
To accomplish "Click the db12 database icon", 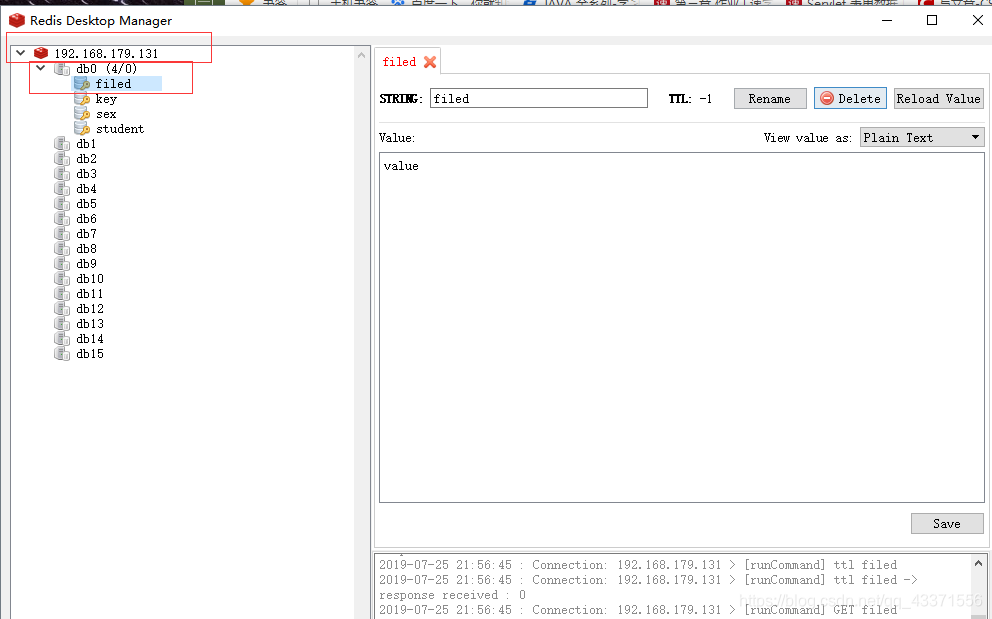I will [x=62, y=309].
